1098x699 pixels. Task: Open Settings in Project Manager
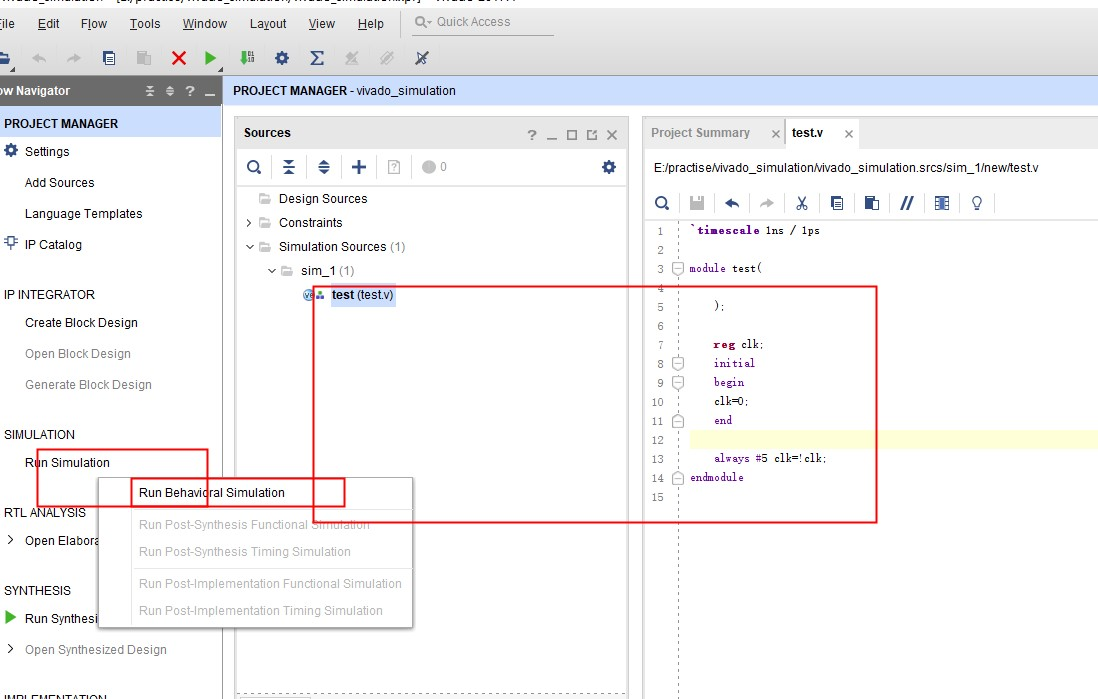point(47,151)
